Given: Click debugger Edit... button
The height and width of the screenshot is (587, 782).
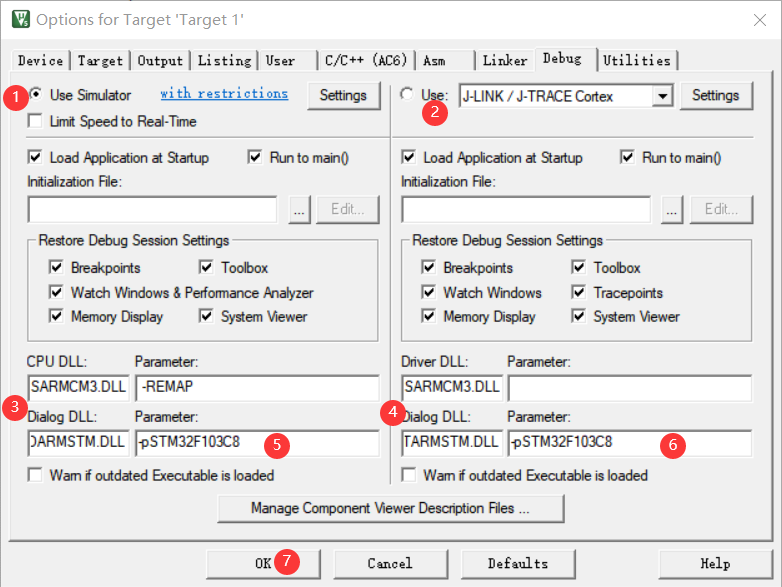Looking at the screenshot, I should 721,209.
